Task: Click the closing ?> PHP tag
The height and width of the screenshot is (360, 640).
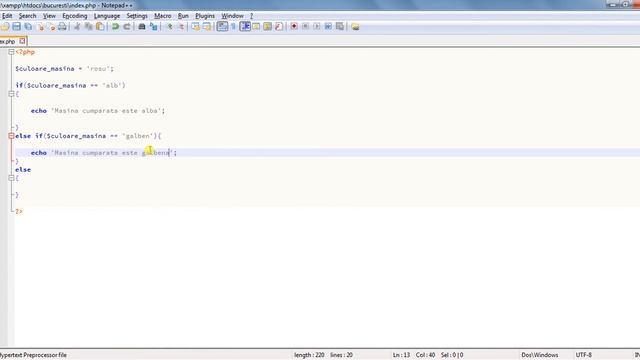Action: [x=19, y=211]
